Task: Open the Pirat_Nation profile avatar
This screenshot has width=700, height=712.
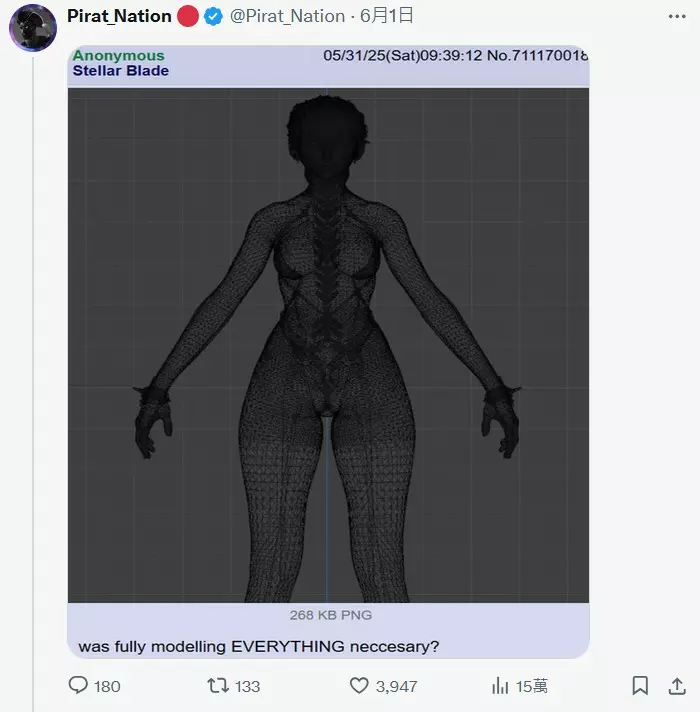Action: (x=32, y=27)
